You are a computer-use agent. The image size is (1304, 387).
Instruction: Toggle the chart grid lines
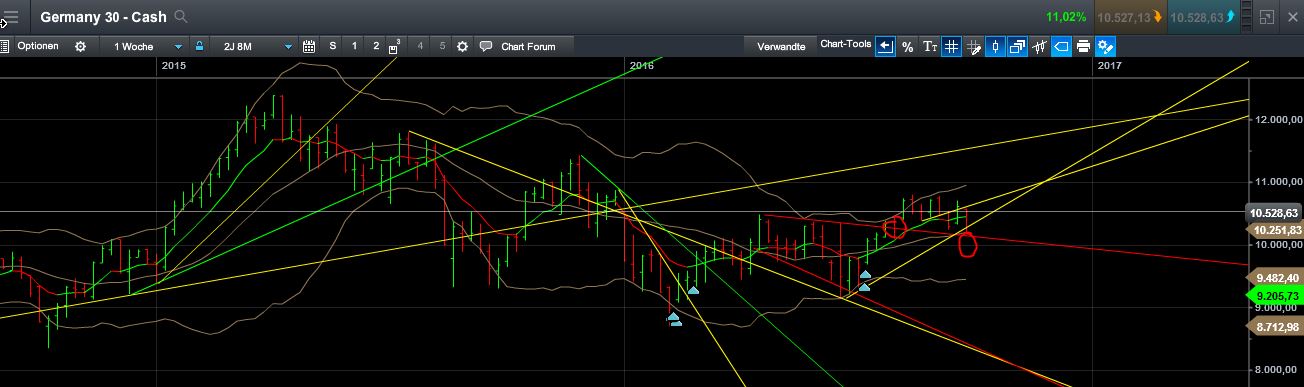[951, 46]
